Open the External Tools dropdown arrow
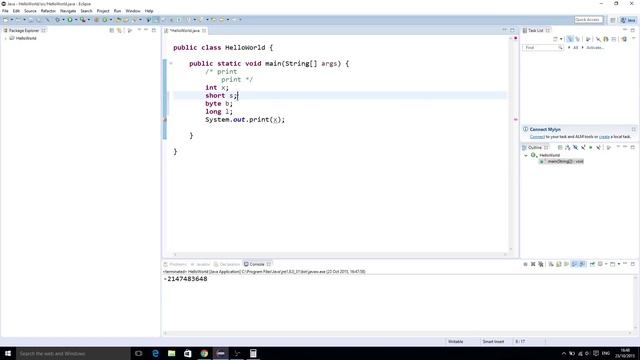This screenshot has width=640, height=360. pyautogui.click(x=89, y=20)
